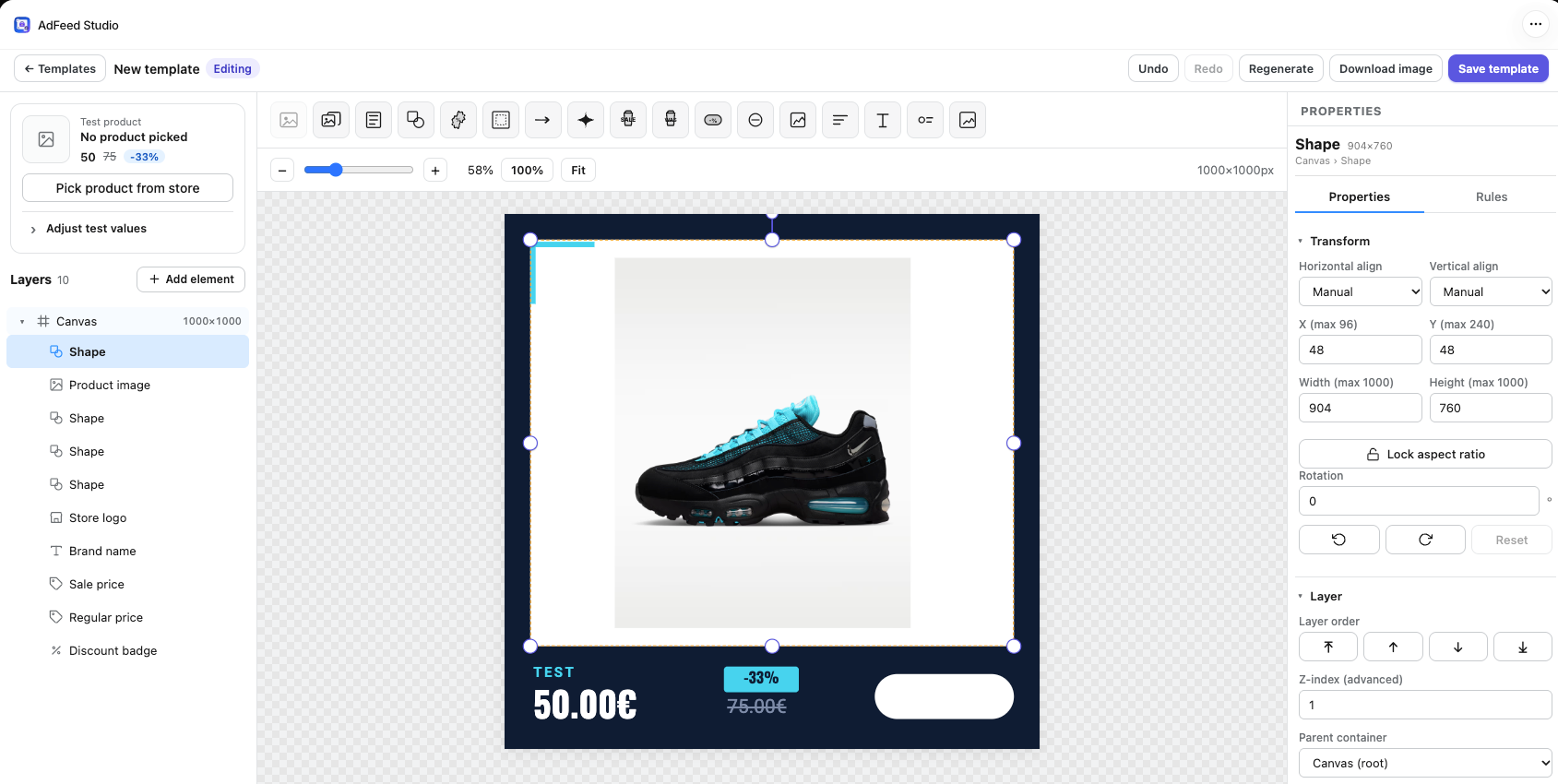Rotate counterclockwise using the rotate button
Image resolution: width=1558 pixels, height=784 pixels.
1338,540
